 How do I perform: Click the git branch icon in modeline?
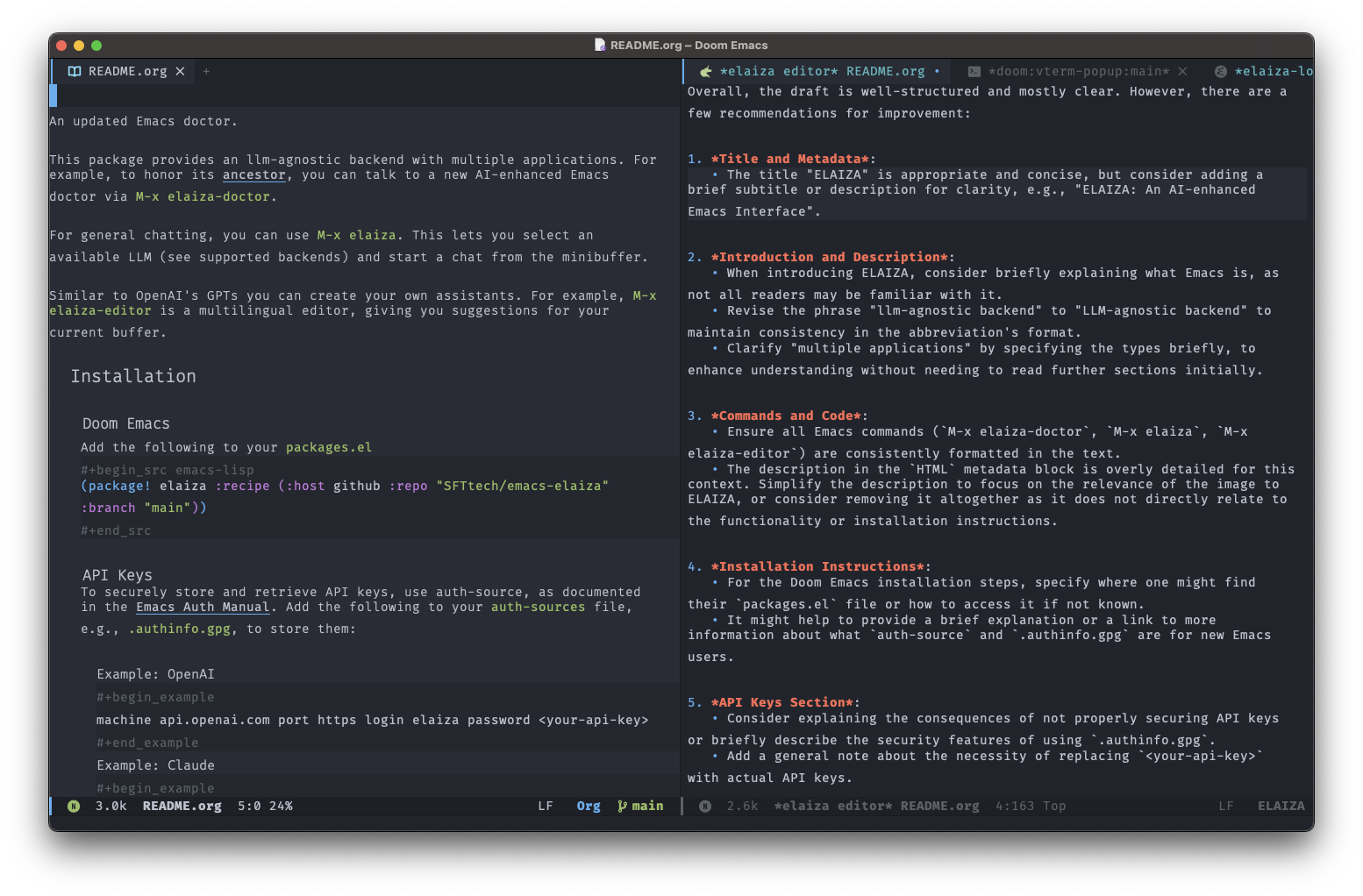pos(622,806)
